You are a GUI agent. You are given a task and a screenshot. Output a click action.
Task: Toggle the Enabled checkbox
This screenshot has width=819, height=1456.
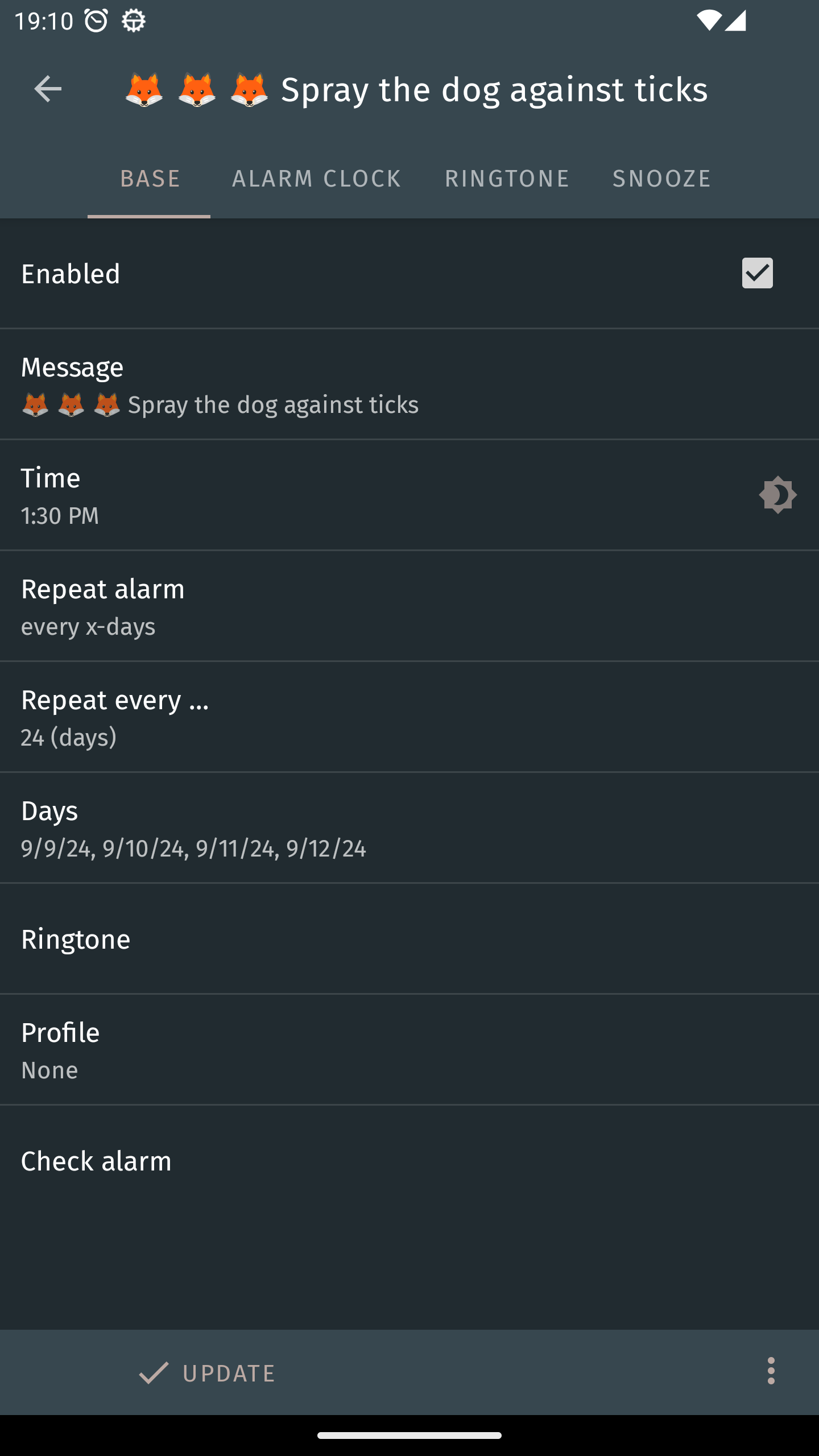click(x=757, y=274)
